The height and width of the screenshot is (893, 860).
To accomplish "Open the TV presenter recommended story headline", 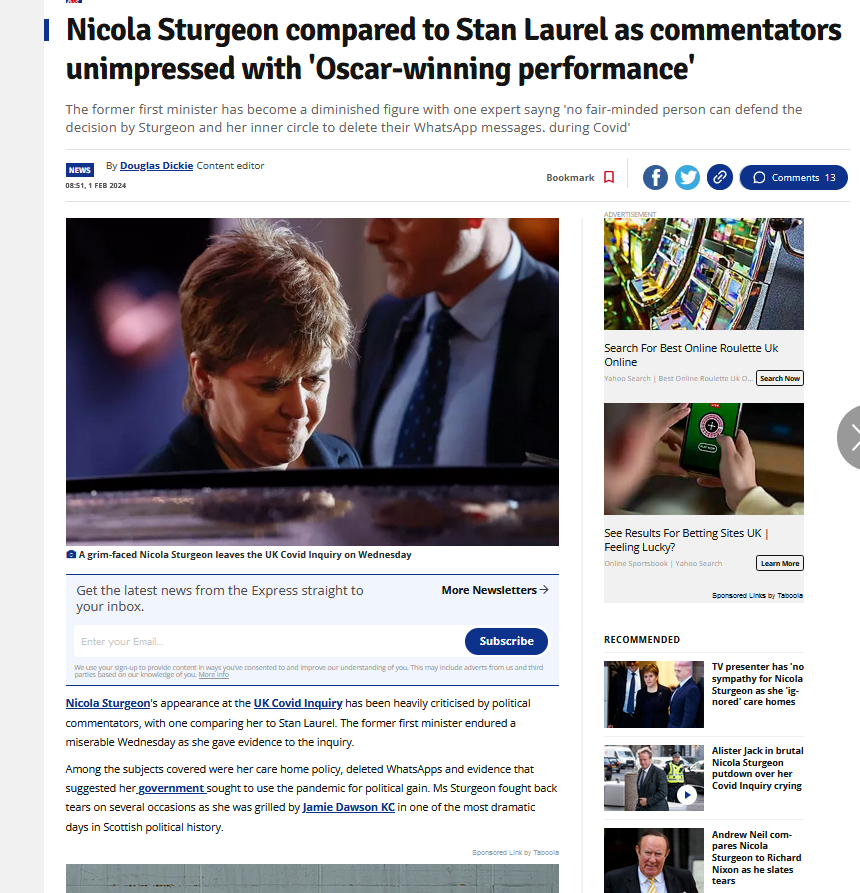I will coord(757,684).
